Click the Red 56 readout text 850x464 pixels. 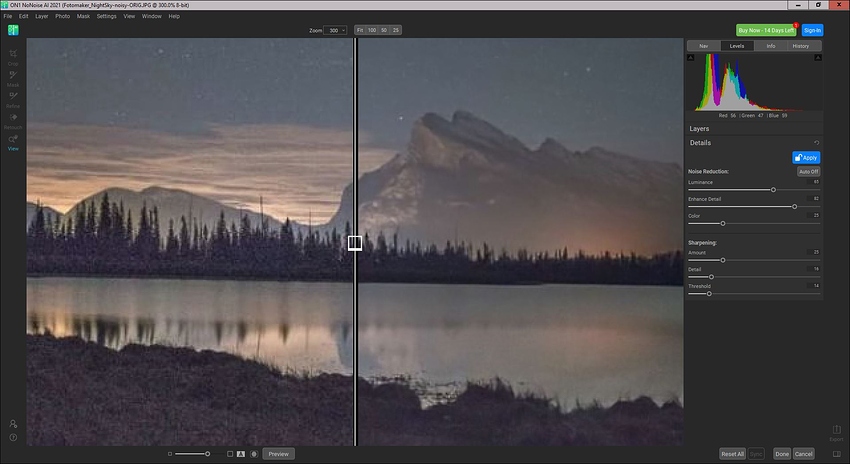coord(727,115)
